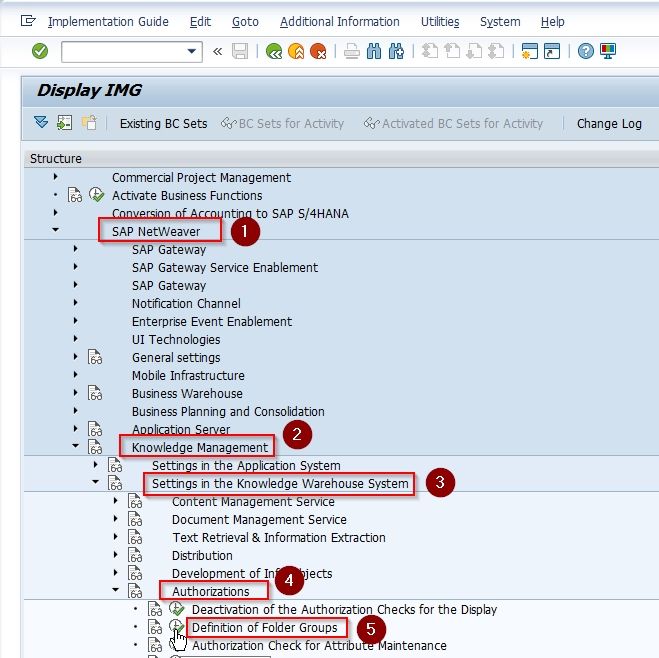Click the Expand All blue arrows icon

pyautogui.click(x=41, y=123)
